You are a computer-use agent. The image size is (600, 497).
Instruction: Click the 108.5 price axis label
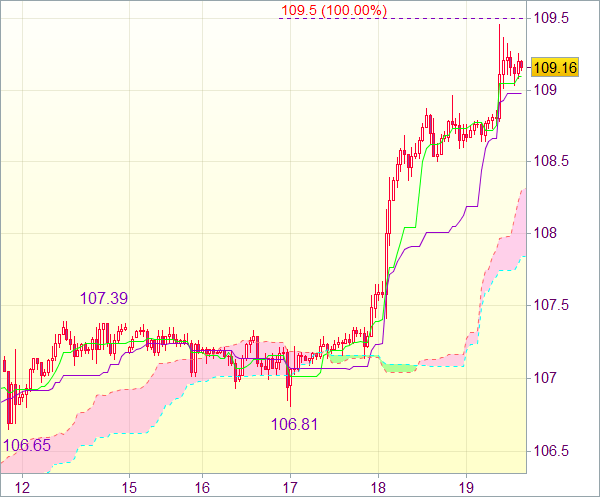[551, 161]
